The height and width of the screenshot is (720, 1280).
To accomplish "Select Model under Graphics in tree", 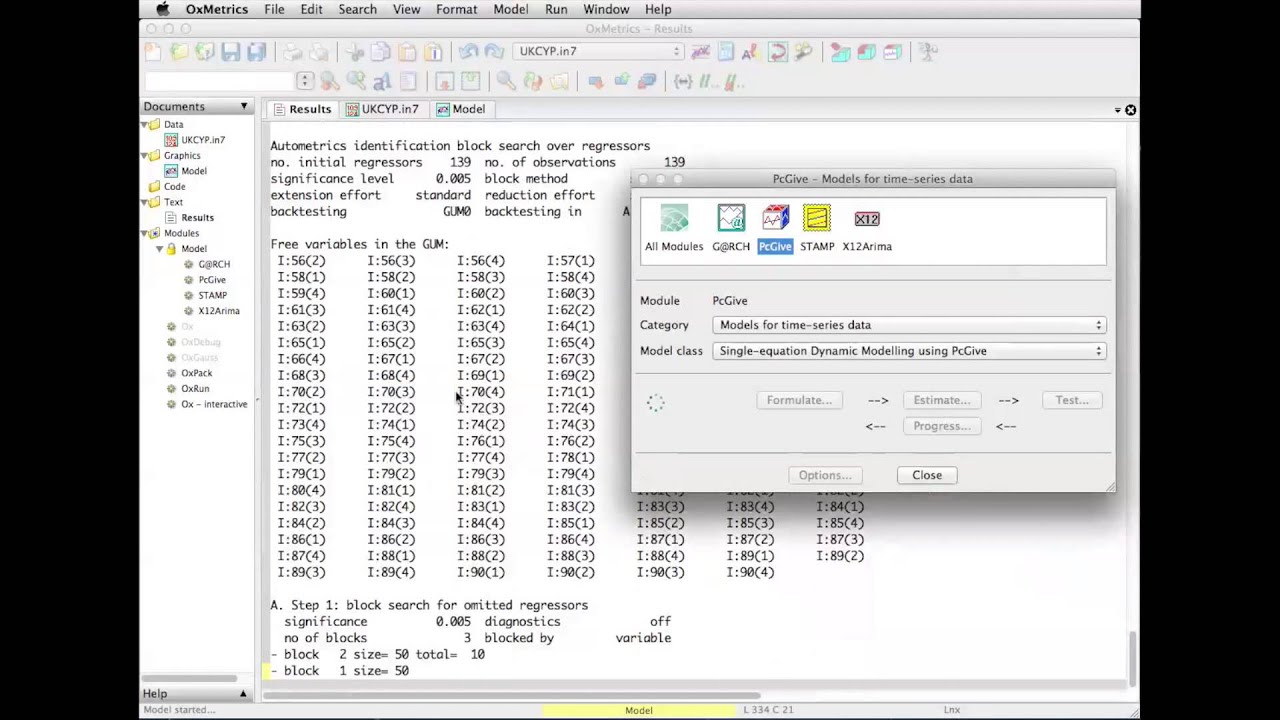I will pyautogui.click(x=194, y=171).
